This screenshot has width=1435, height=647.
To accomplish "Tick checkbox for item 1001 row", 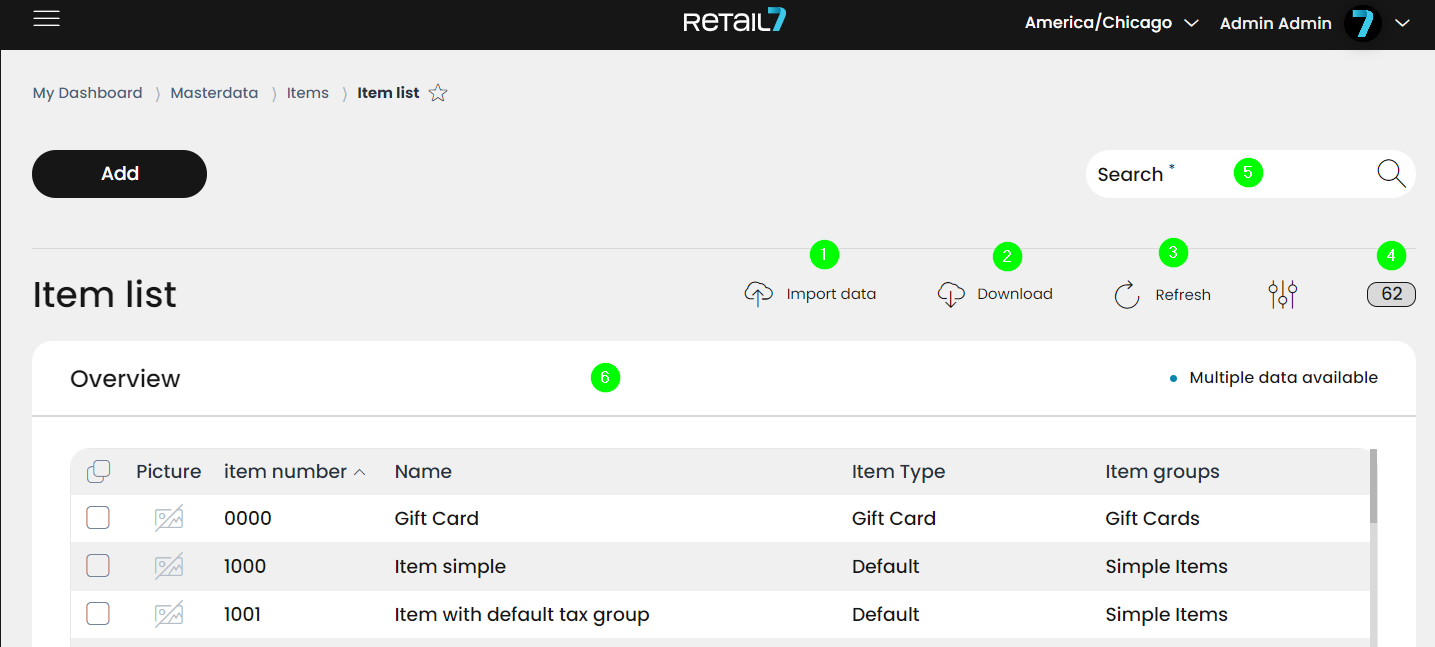I will click(98, 614).
